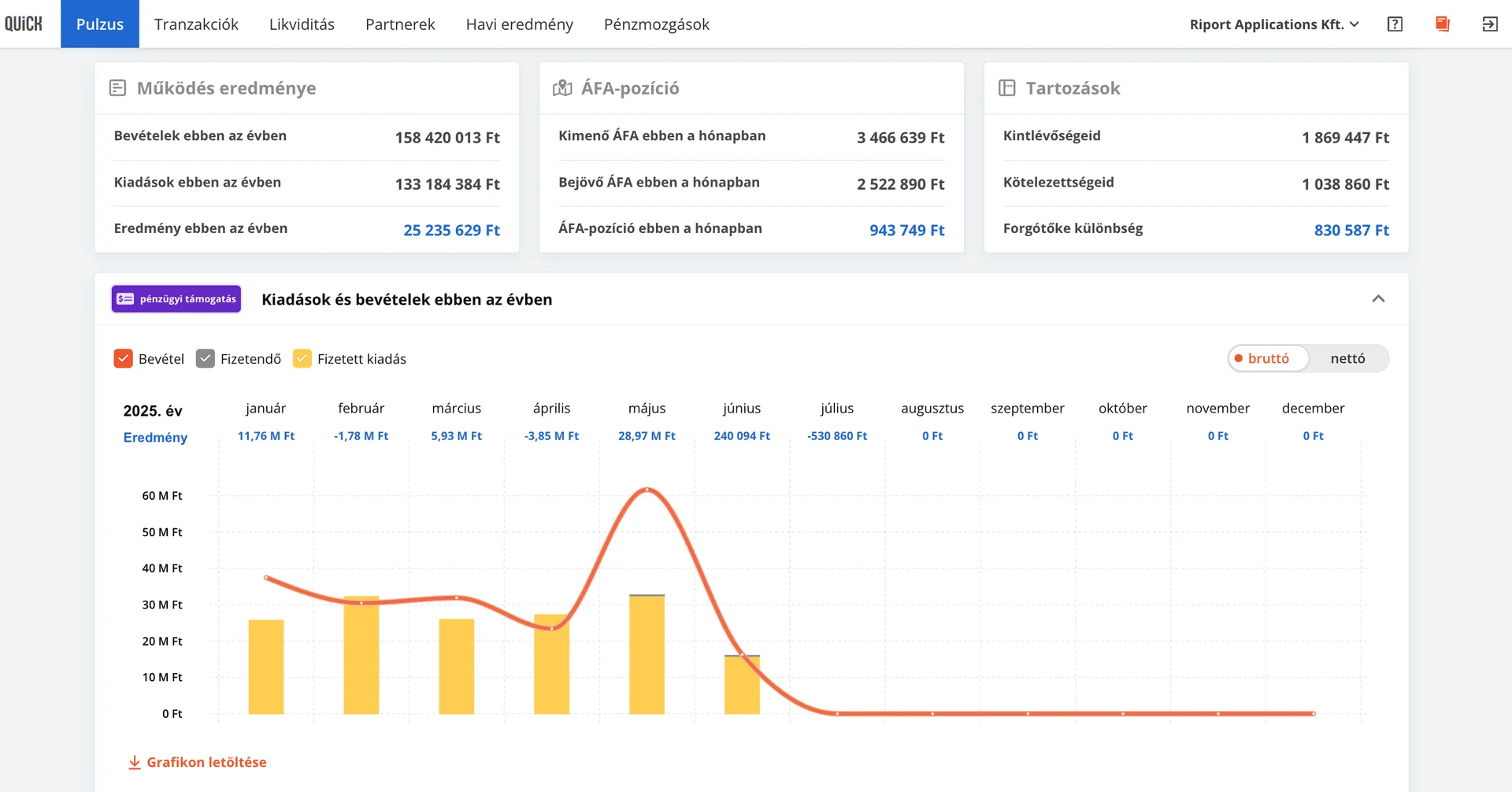Open the orange documents icon
This screenshot has width=1512, height=792.
(x=1442, y=24)
